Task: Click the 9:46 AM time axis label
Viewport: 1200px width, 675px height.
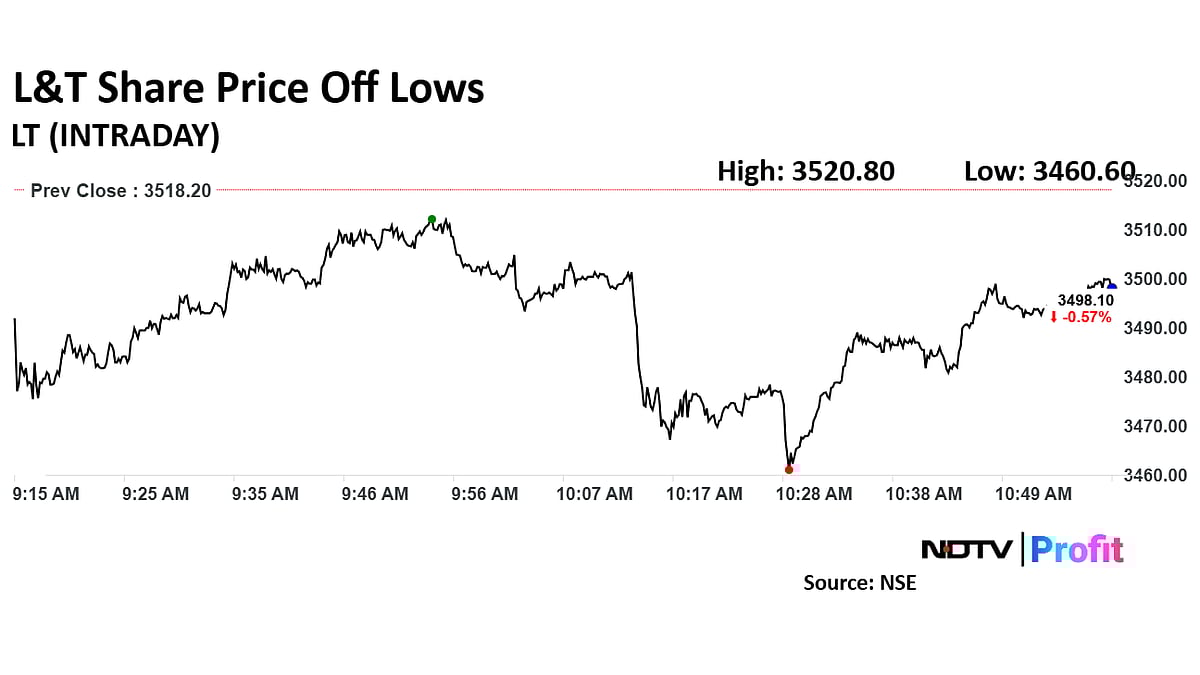Action: [x=374, y=493]
